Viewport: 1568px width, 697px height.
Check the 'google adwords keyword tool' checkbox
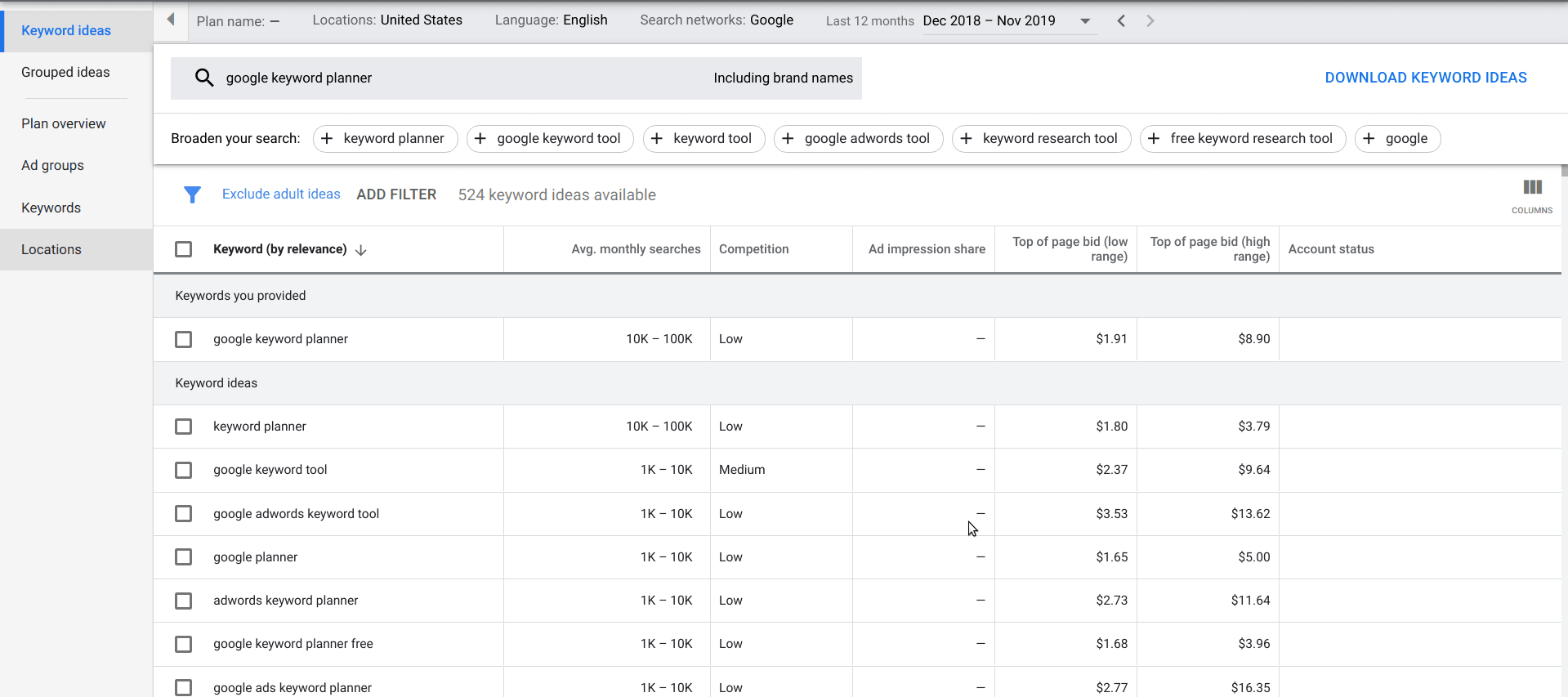184,513
